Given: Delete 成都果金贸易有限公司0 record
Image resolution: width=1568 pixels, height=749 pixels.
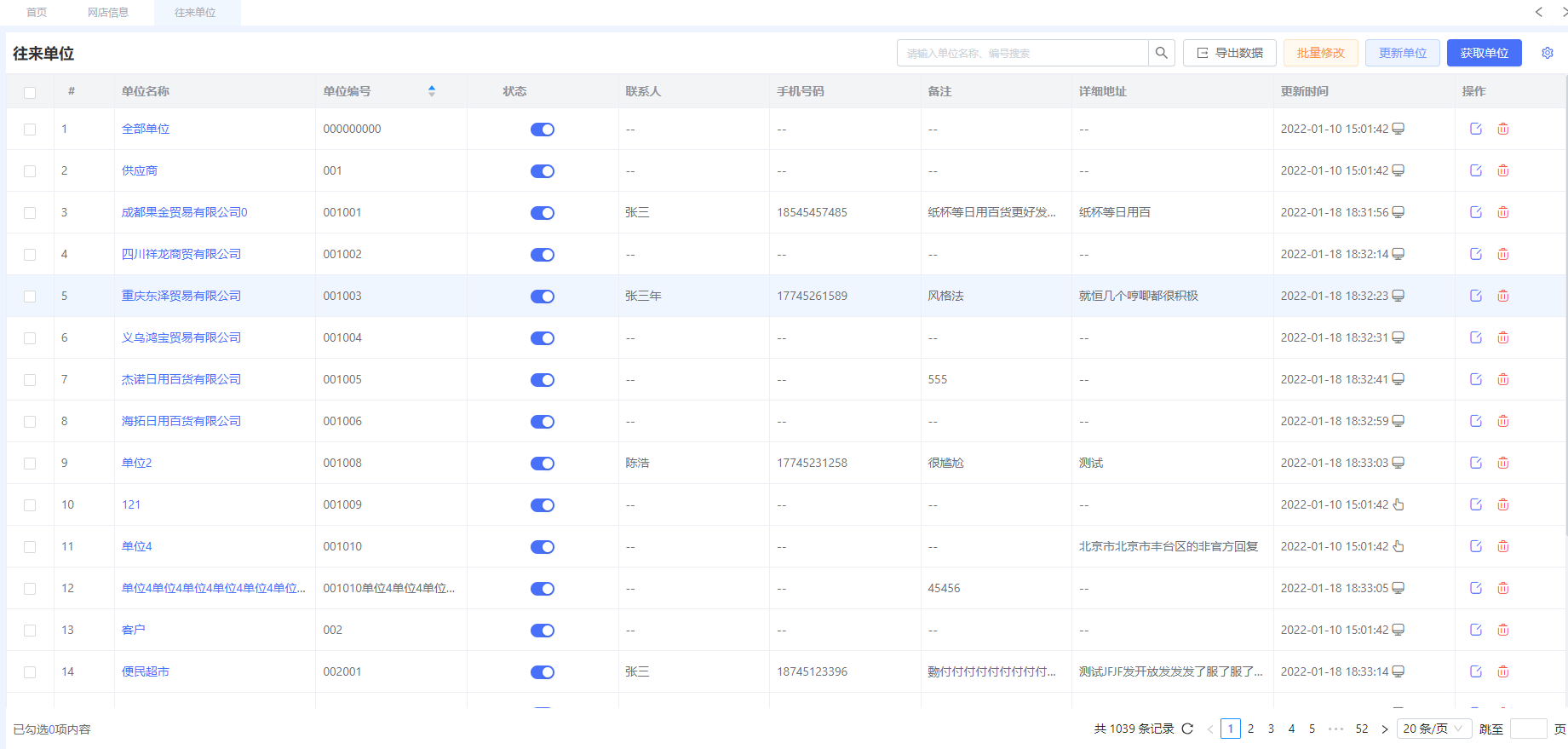Looking at the screenshot, I should pyautogui.click(x=1503, y=212).
